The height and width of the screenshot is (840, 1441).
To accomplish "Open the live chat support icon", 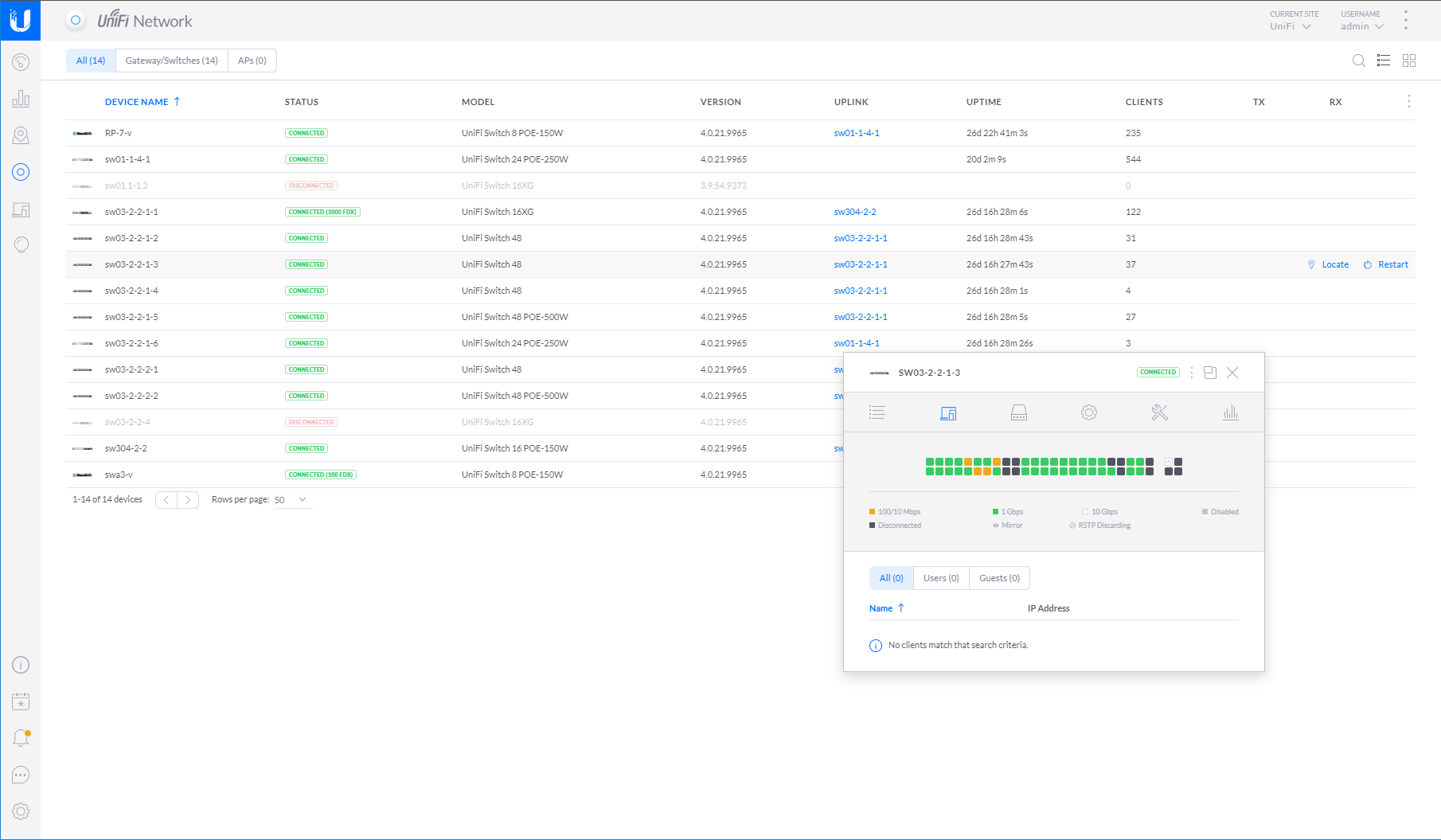I will (21, 775).
